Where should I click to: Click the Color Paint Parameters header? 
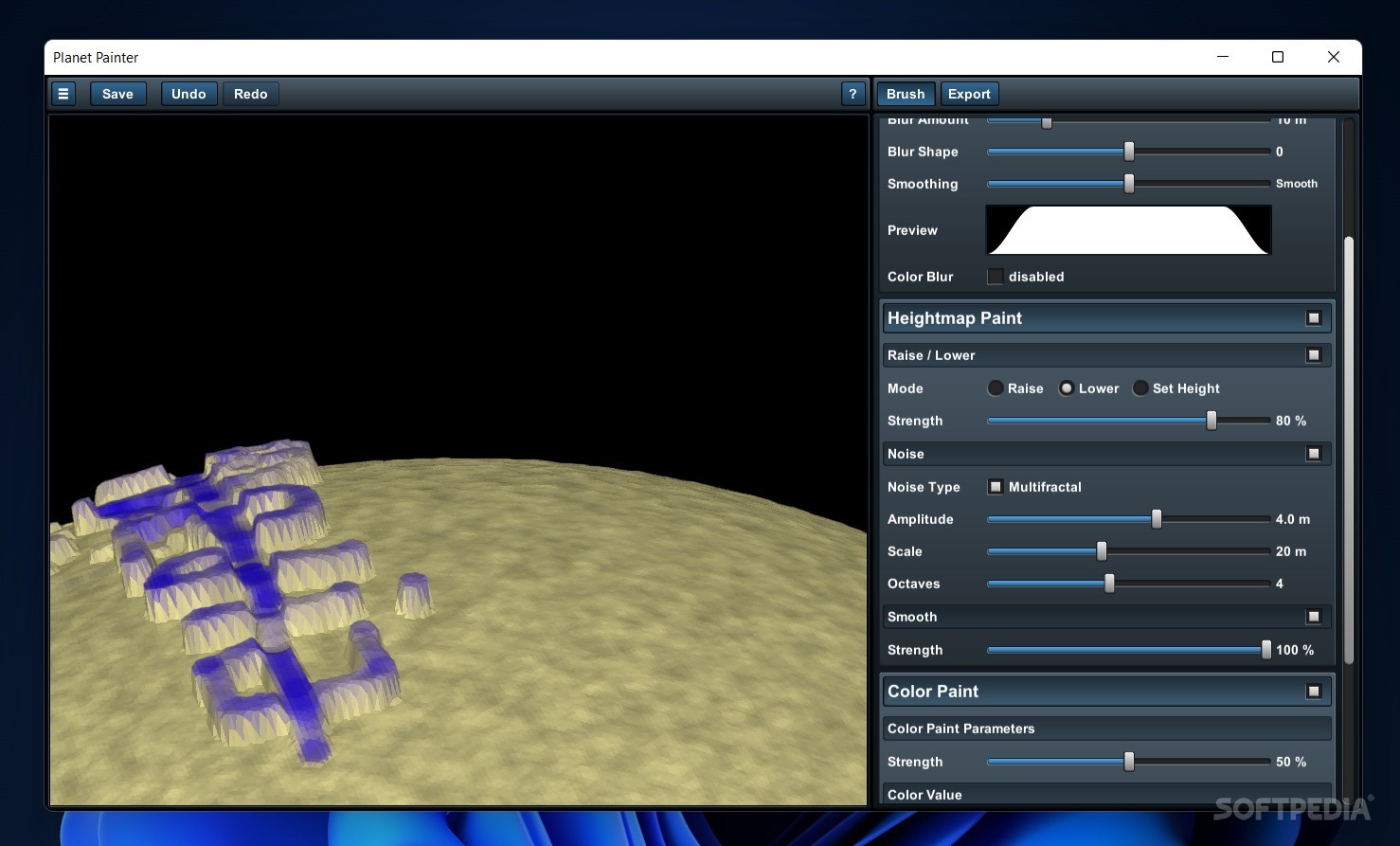pos(1106,729)
